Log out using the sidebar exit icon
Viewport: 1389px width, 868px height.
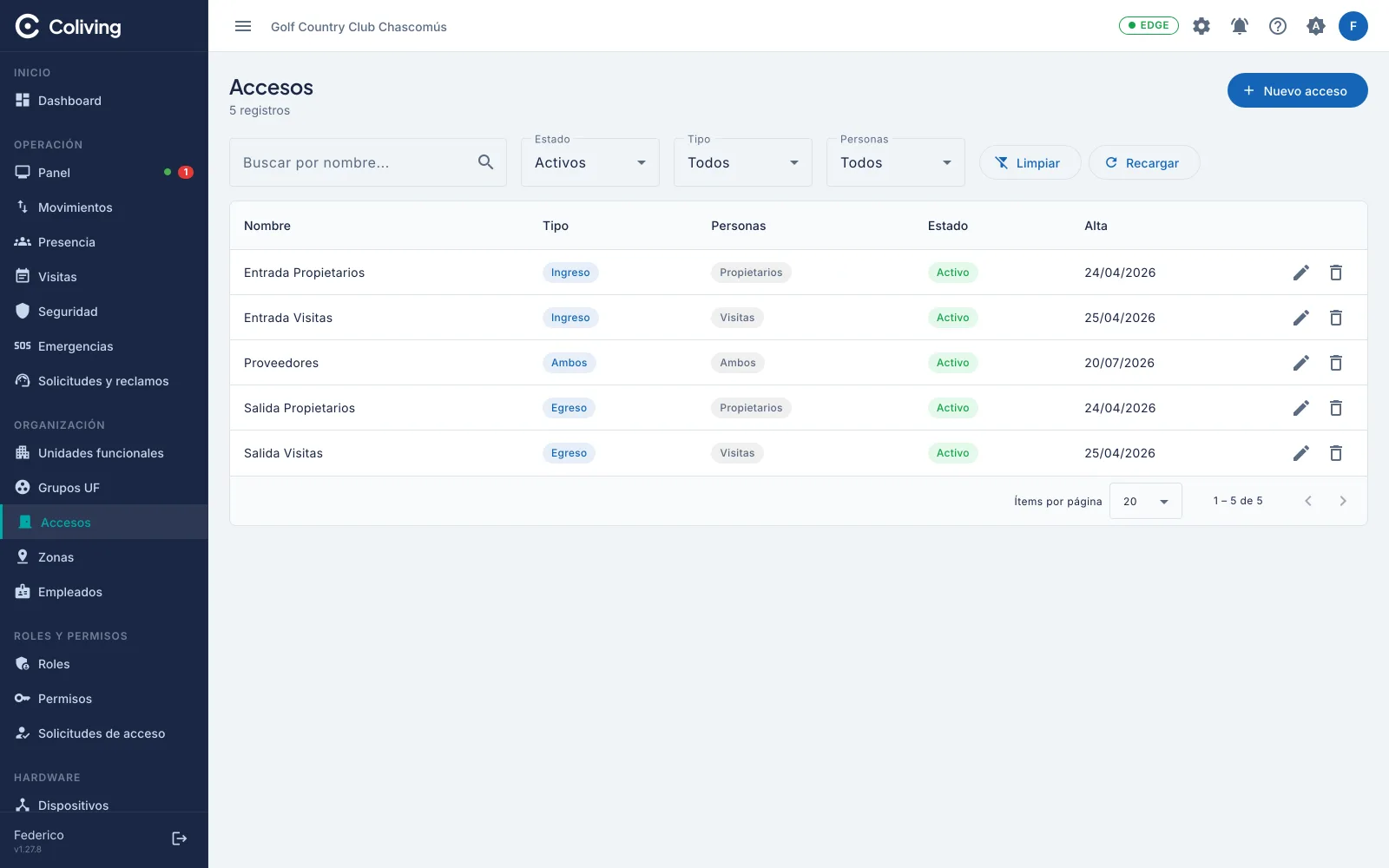pyautogui.click(x=180, y=838)
